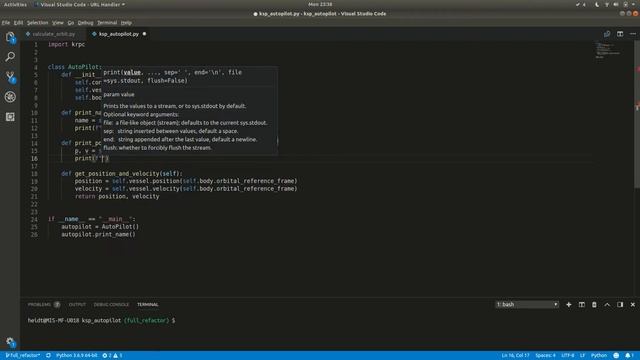Kill the terminal with trash icon
The height and width of the screenshot is (360, 640).
pos(594,304)
